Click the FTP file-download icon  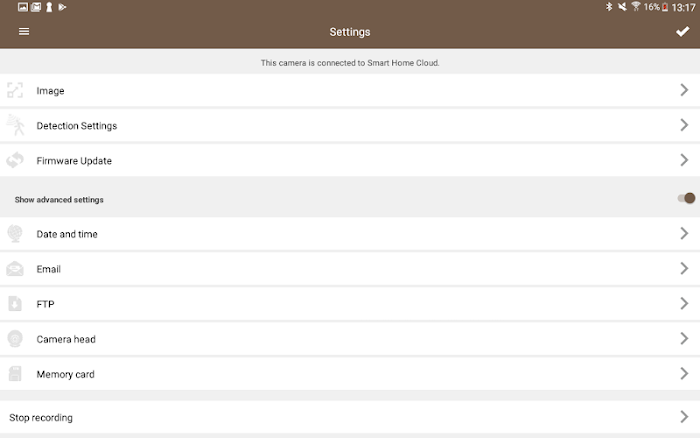pyautogui.click(x=15, y=304)
